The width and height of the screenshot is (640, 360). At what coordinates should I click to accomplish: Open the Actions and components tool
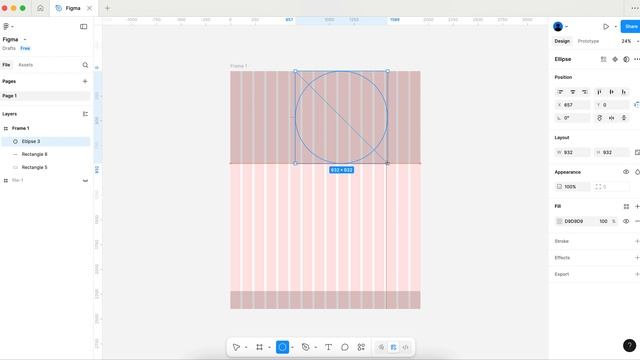pyautogui.click(x=361, y=347)
